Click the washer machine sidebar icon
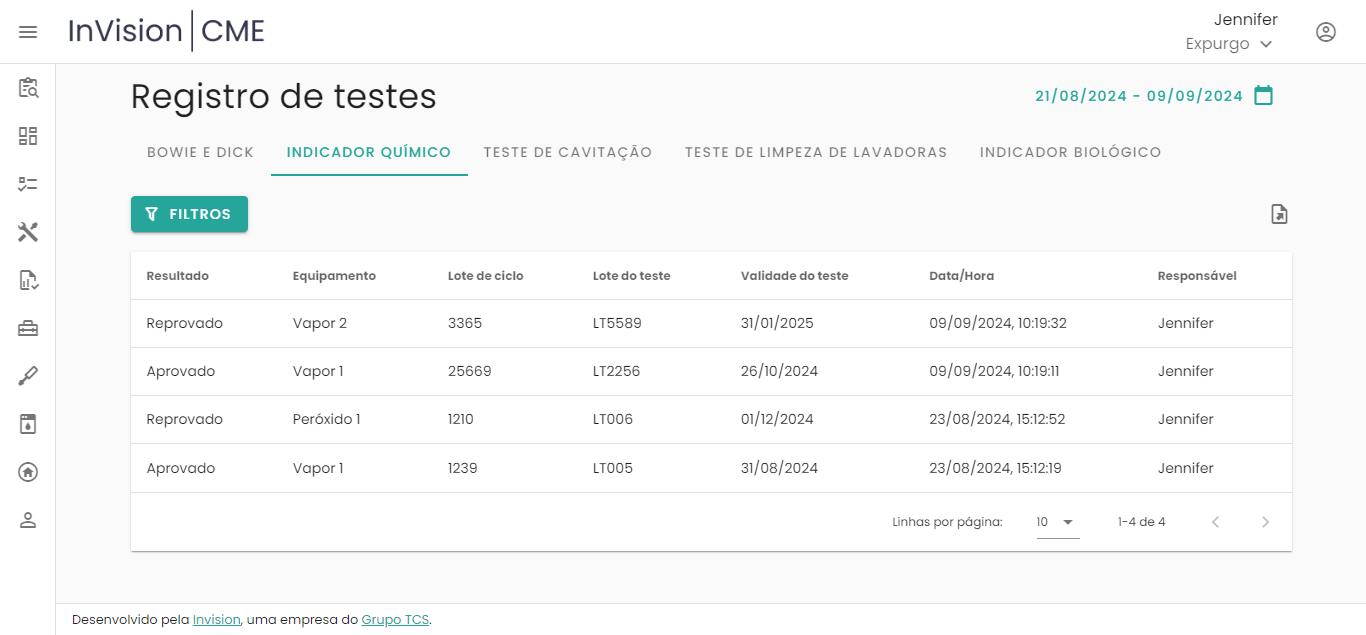Viewport: 1366px width, 635px height. click(28, 424)
